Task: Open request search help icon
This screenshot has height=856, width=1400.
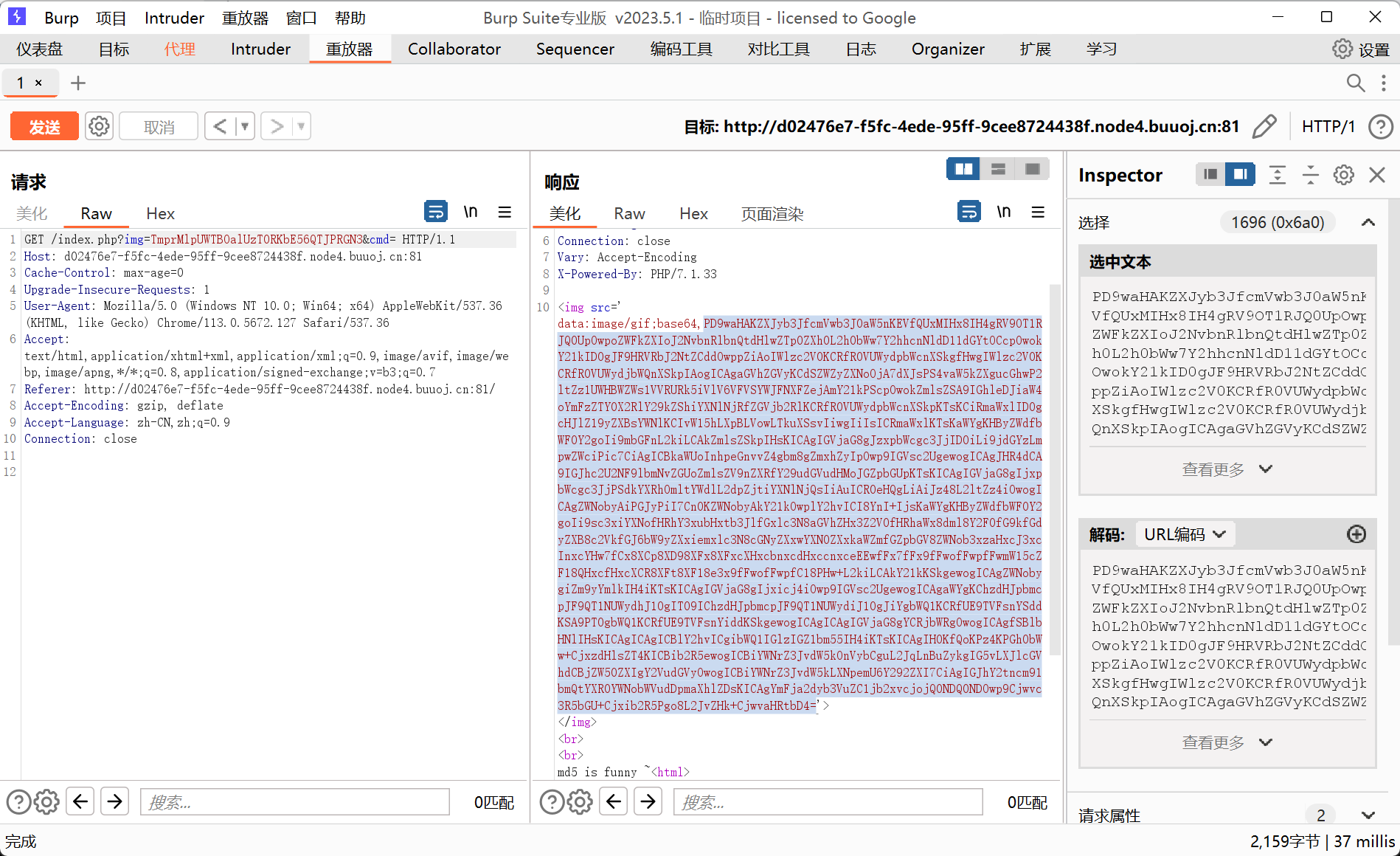Action: [x=18, y=801]
